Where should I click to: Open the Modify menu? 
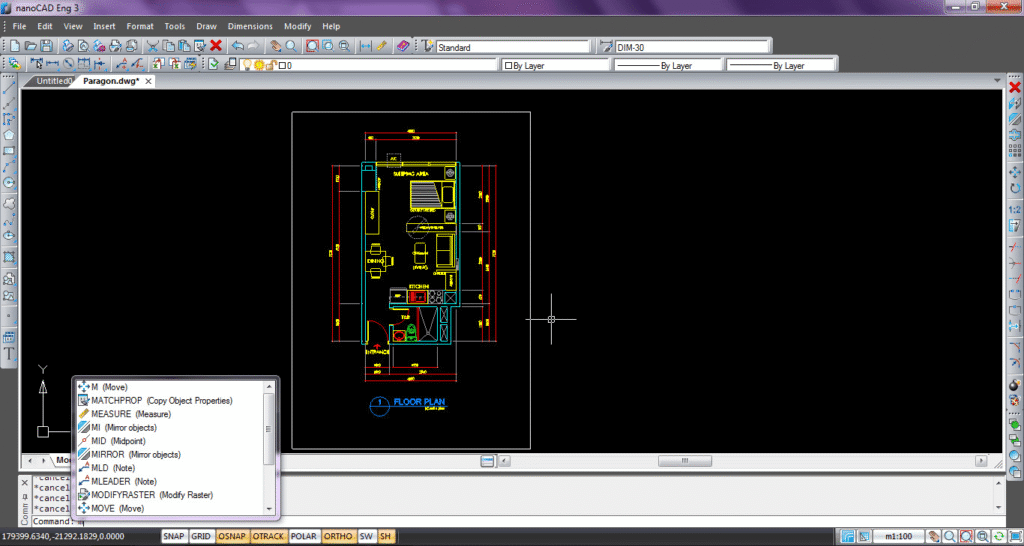coord(297,27)
